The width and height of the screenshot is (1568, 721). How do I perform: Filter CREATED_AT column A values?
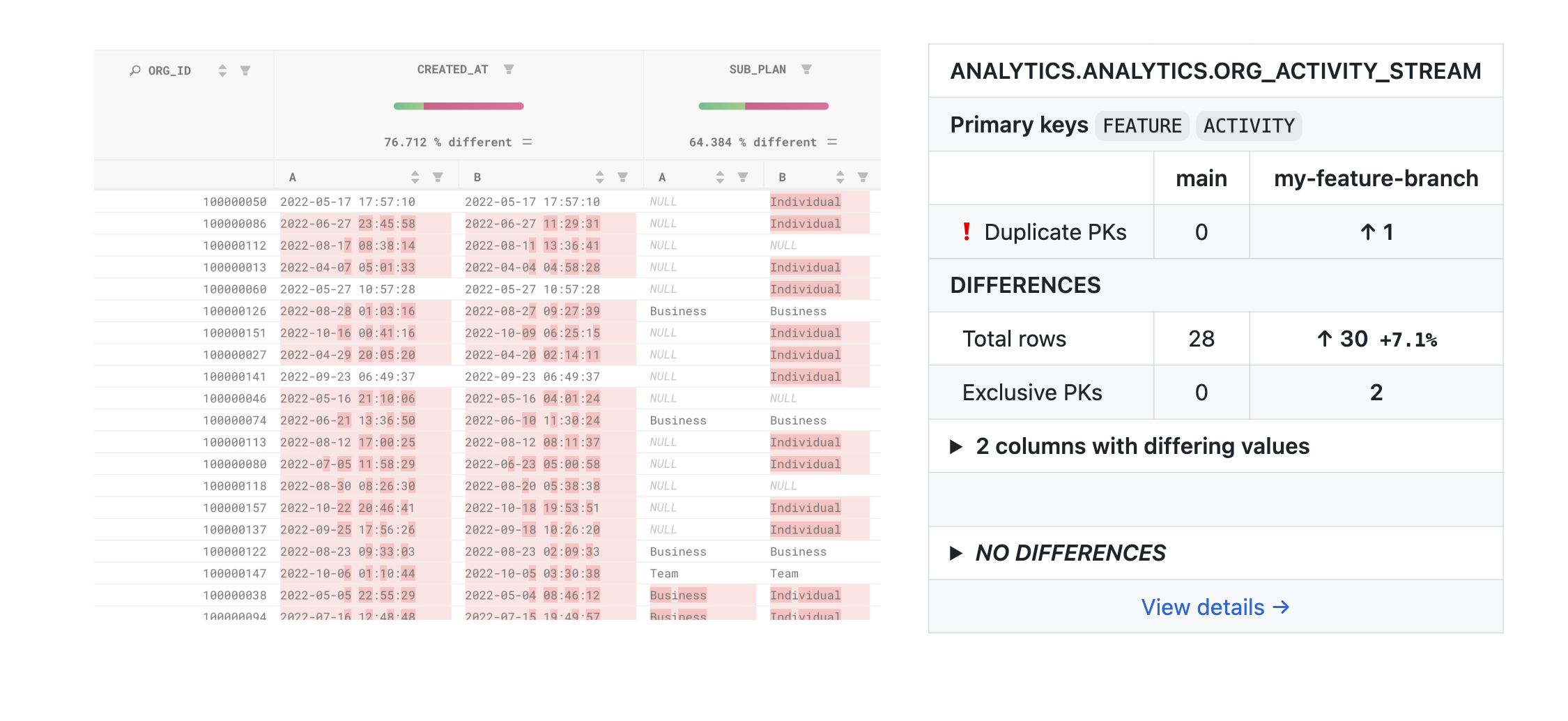tap(438, 177)
